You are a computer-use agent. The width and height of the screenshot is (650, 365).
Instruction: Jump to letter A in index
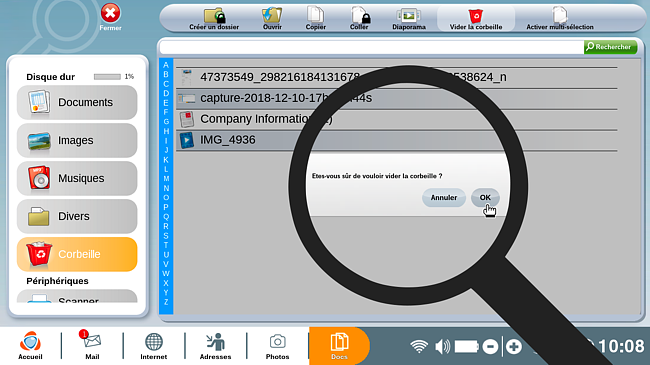pyautogui.click(x=166, y=65)
